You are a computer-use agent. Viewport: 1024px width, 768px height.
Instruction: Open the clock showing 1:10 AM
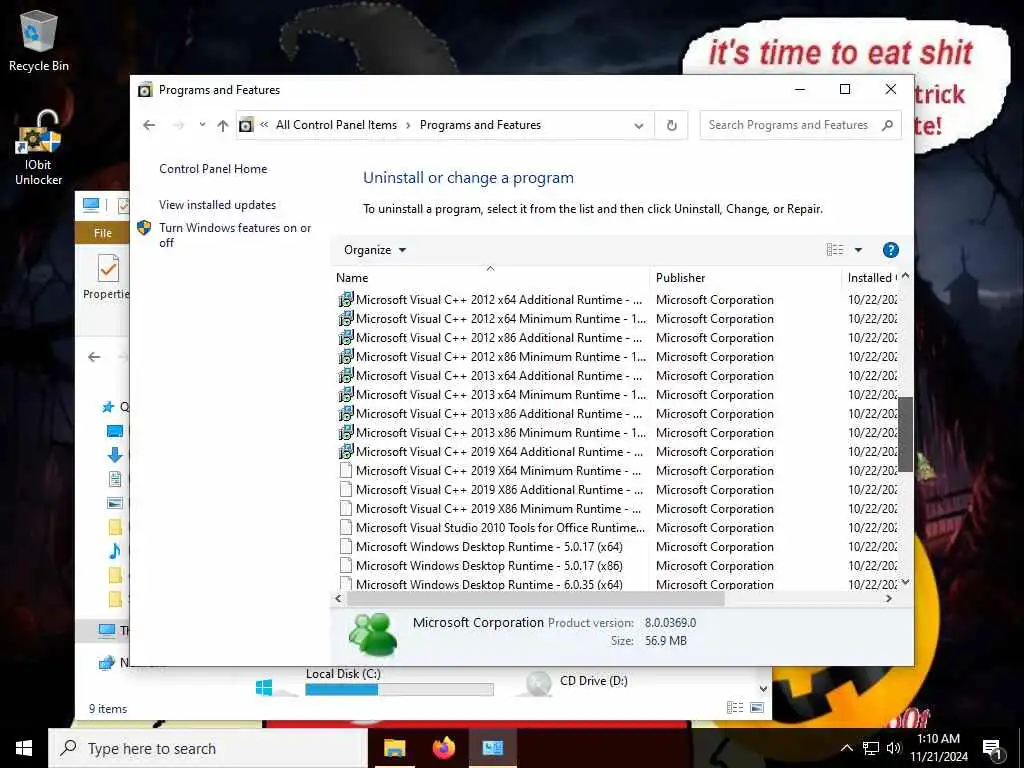(938, 748)
